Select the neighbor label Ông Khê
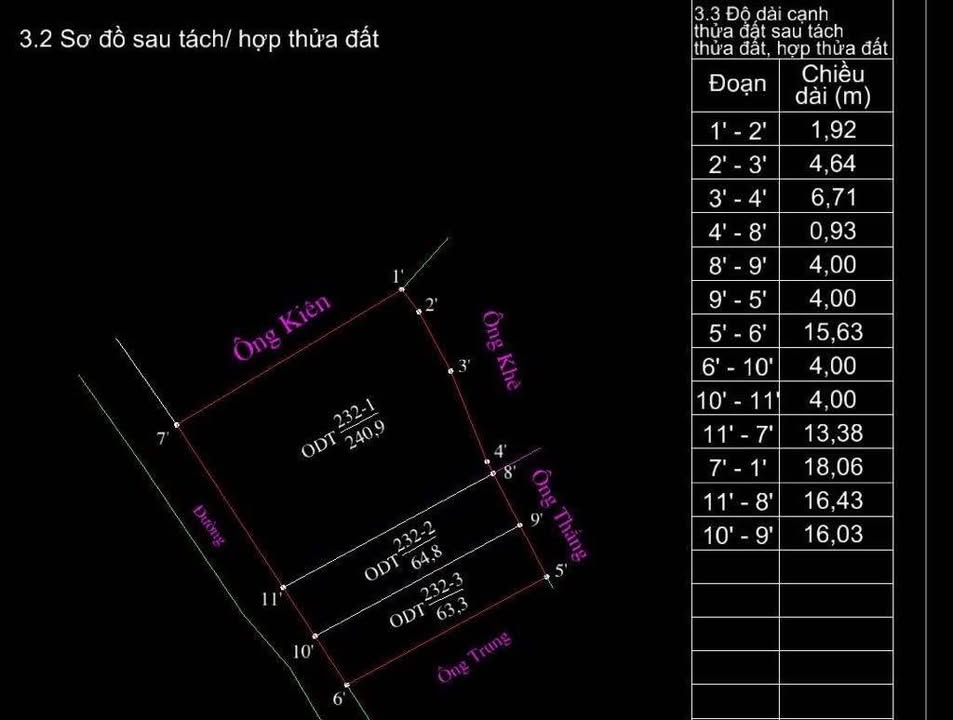This screenshot has width=953, height=720. click(x=497, y=351)
